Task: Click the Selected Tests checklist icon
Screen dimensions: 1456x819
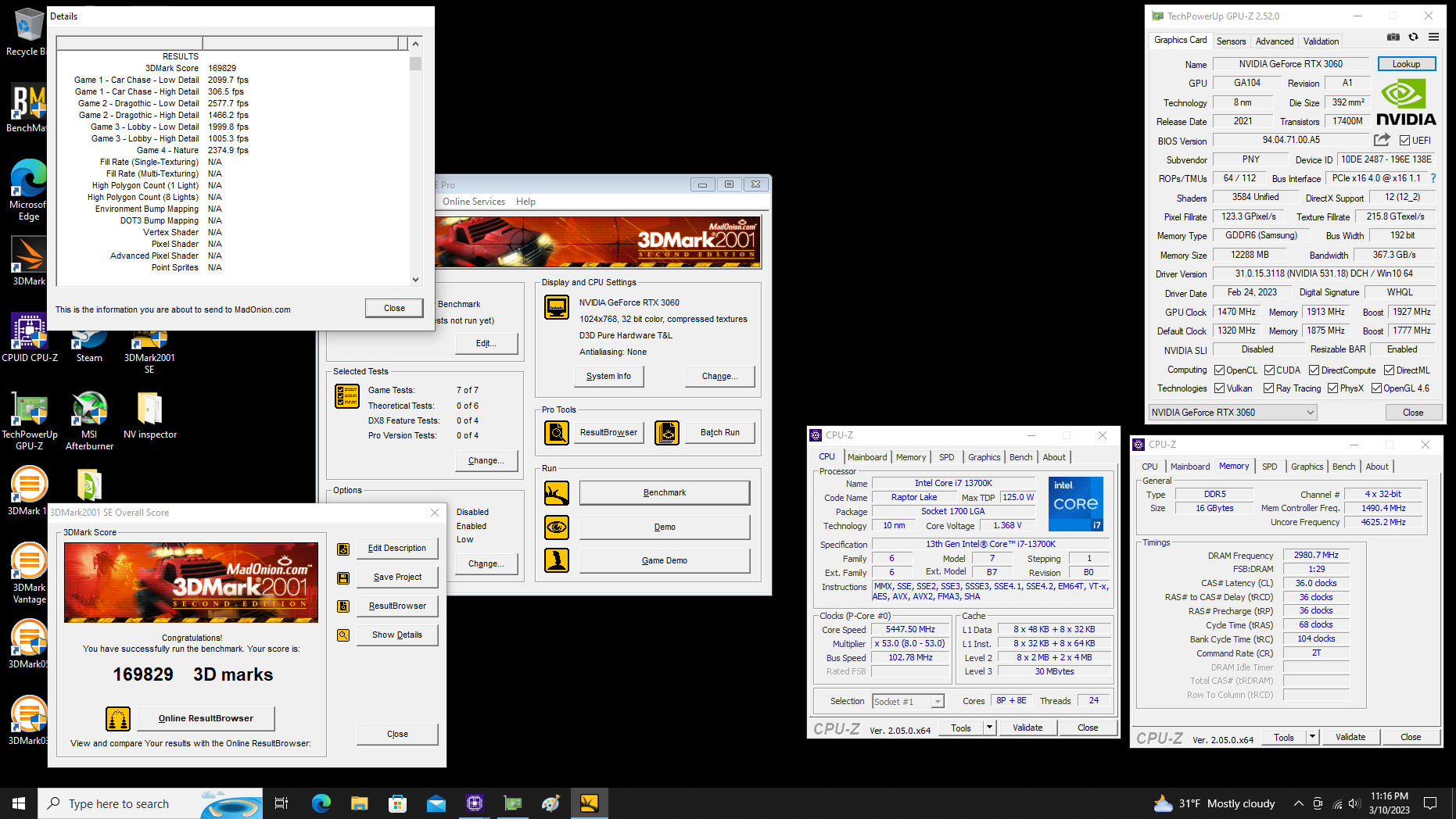Action: [x=347, y=396]
